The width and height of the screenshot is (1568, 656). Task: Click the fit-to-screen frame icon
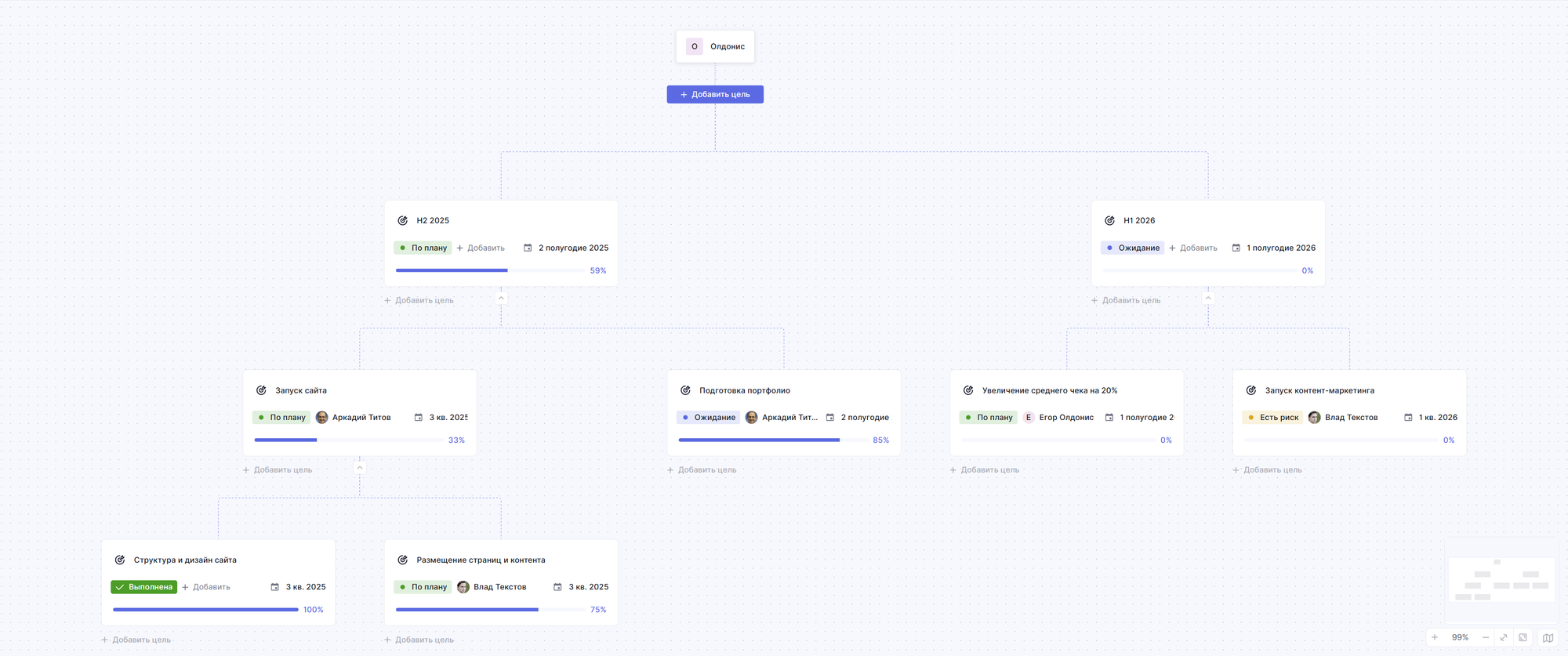(1523, 637)
